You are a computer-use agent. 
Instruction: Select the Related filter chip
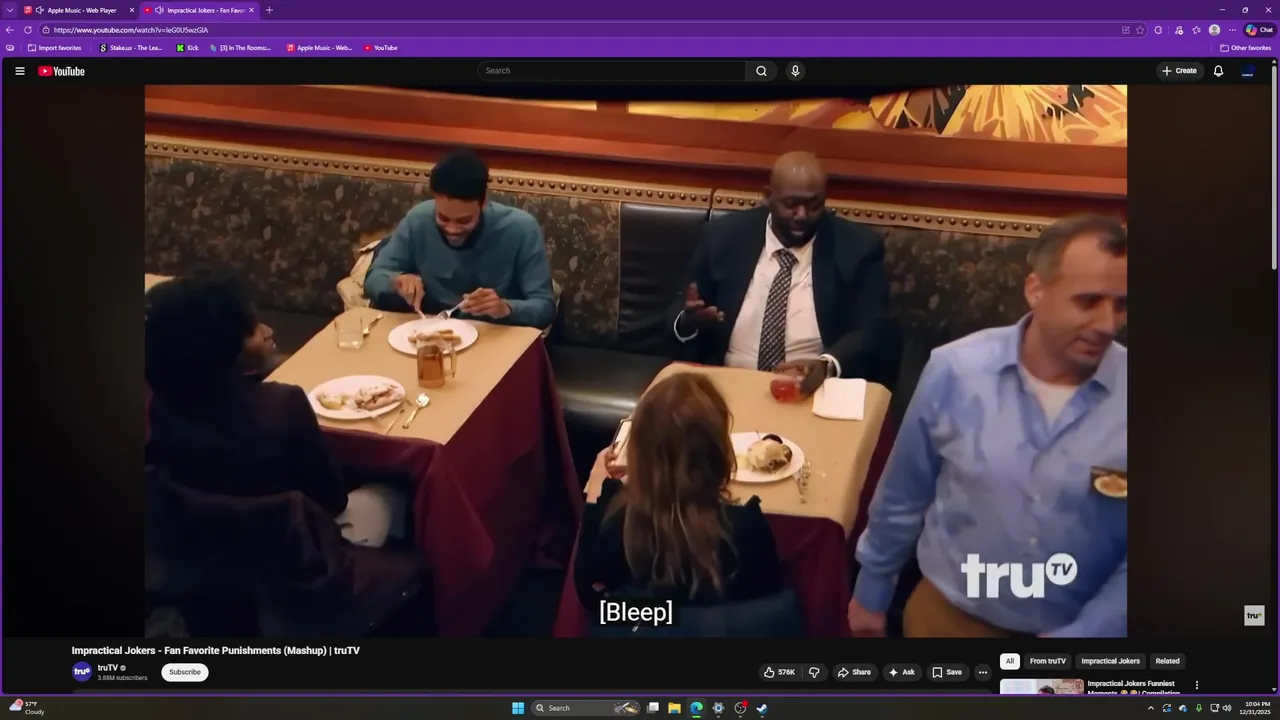click(1167, 661)
